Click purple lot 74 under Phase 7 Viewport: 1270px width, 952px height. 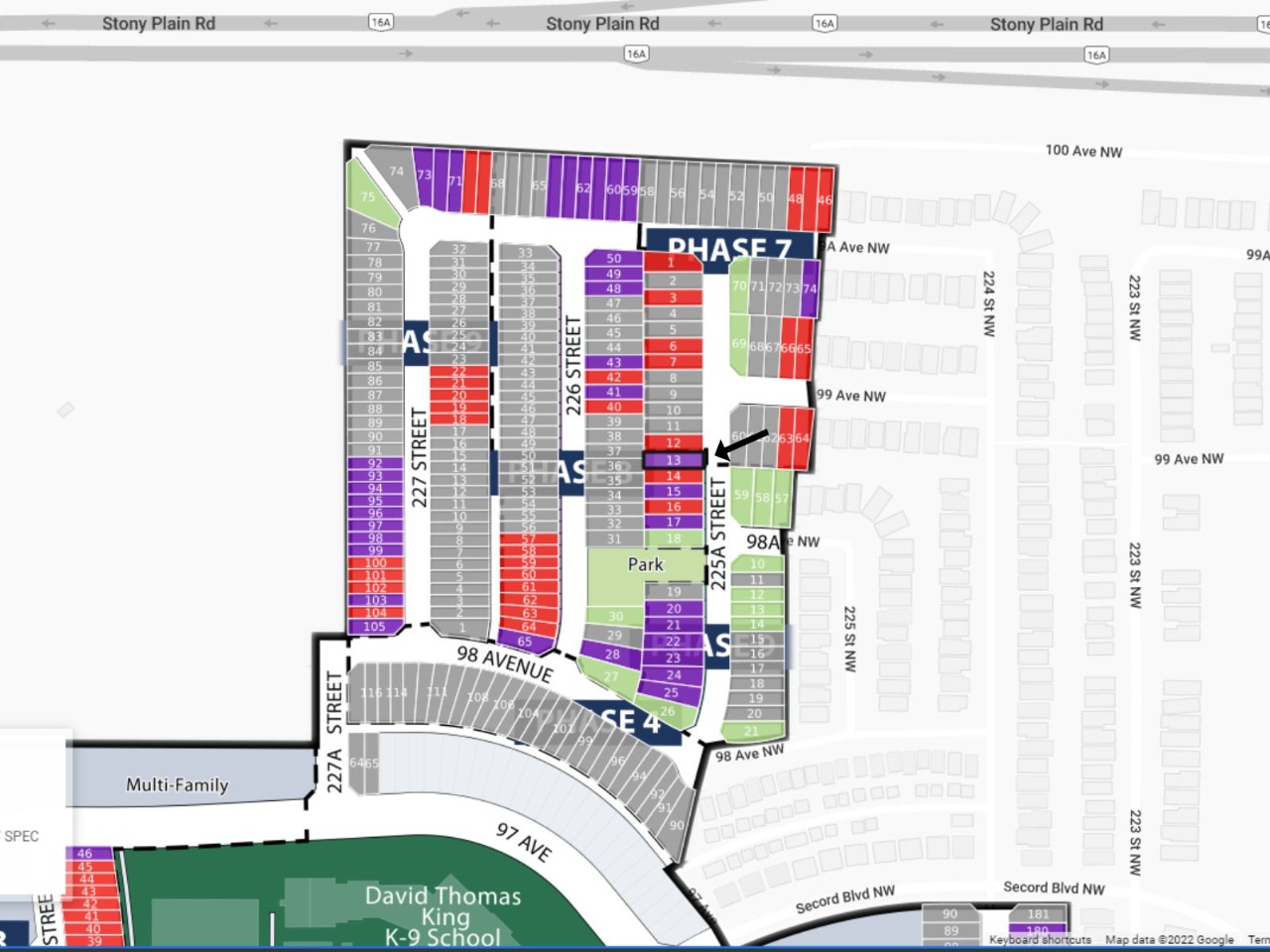810,289
